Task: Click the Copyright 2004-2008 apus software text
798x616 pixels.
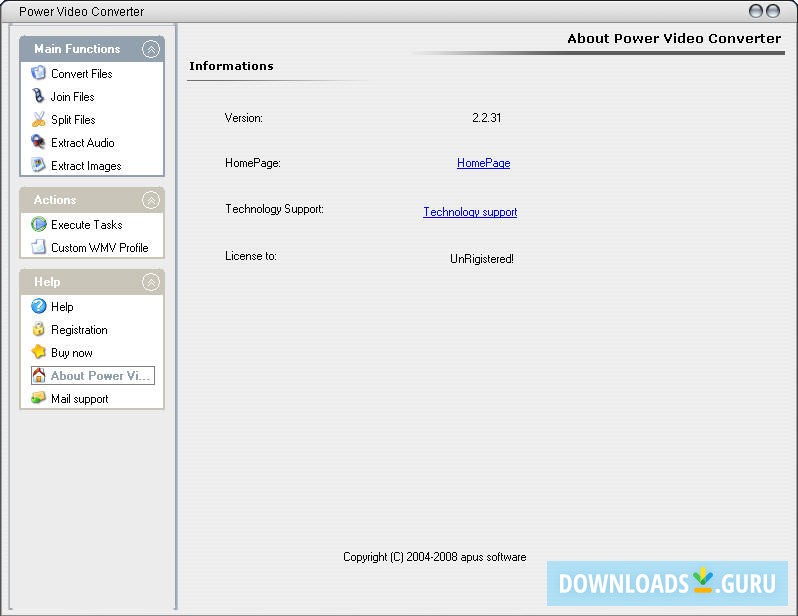Action: [x=435, y=557]
